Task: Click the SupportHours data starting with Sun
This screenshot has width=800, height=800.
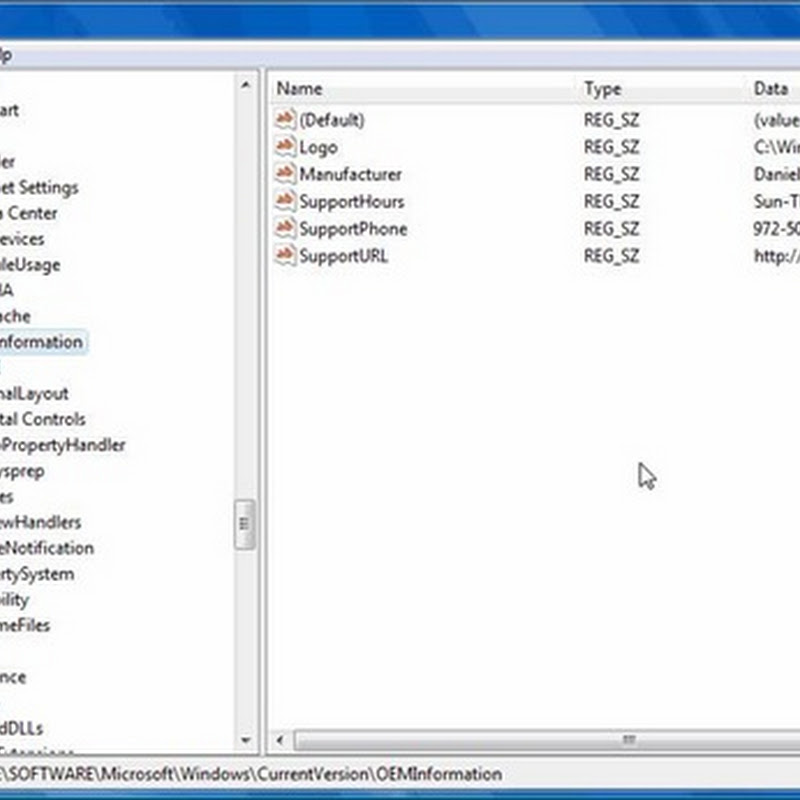Action: (777, 202)
